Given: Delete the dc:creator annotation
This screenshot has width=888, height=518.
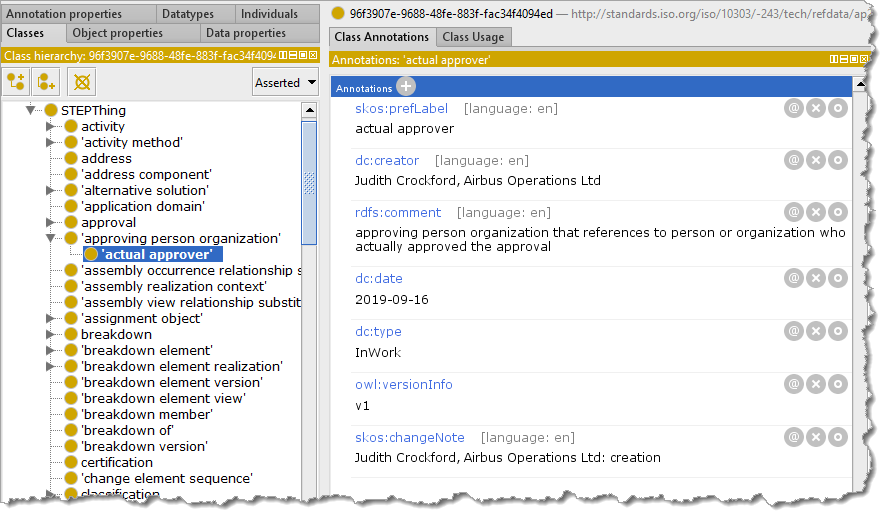Looking at the screenshot, I should [815, 159].
